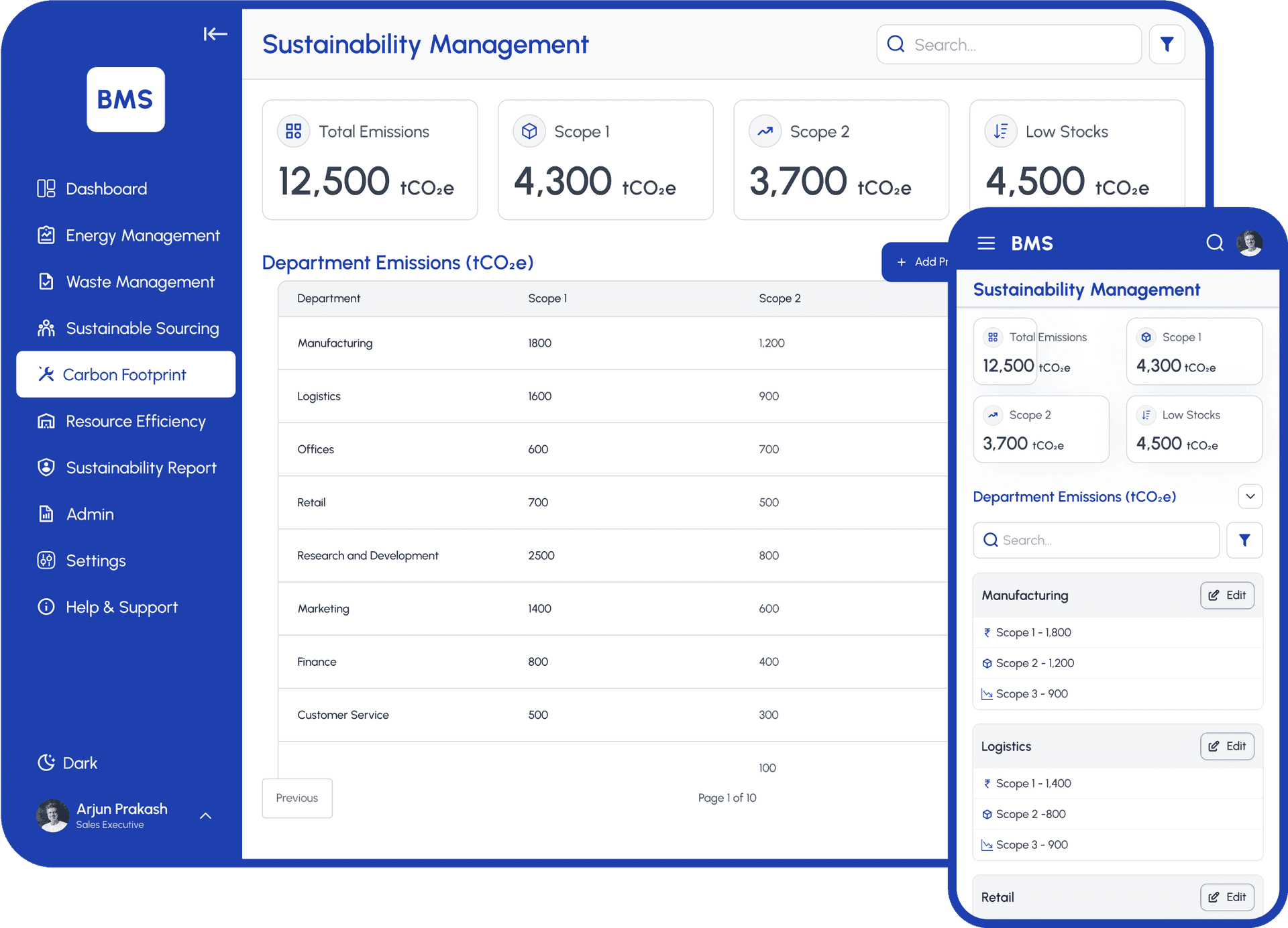Click the Previous page button
Viewport: 1288px width, 928px height.
[x=297, y=798]
